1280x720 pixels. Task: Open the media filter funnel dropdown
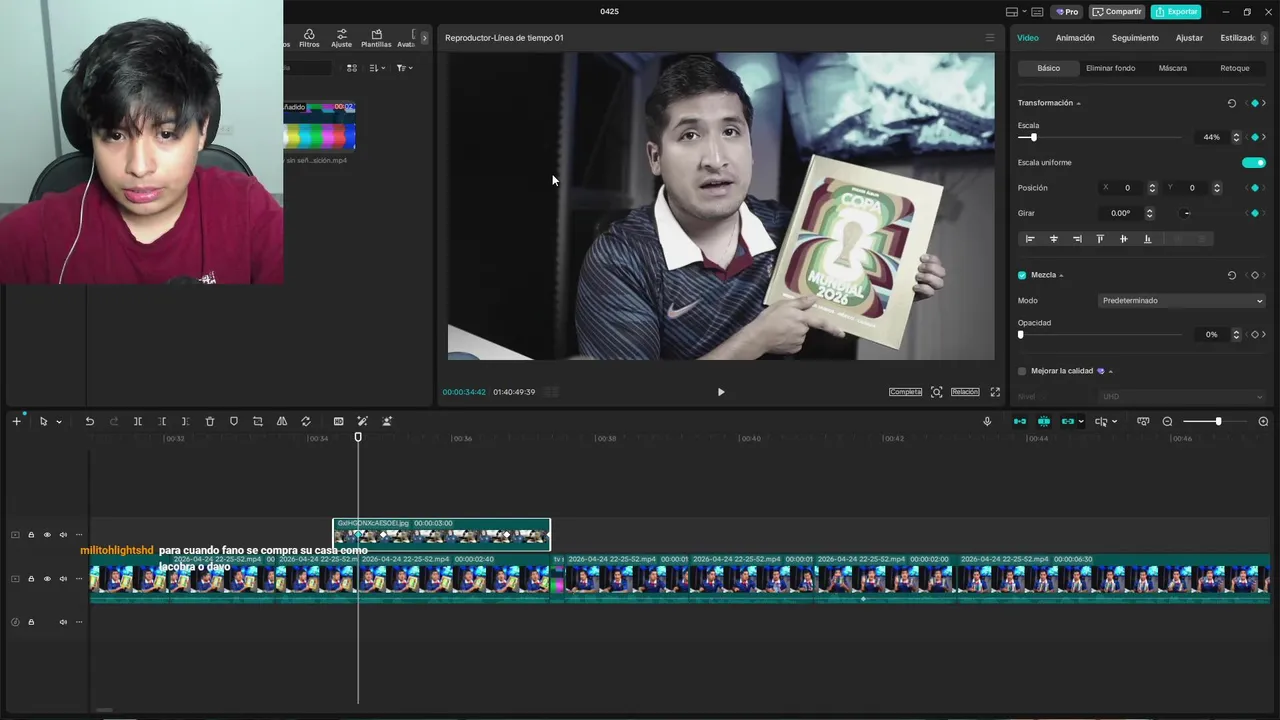point(404,68)
